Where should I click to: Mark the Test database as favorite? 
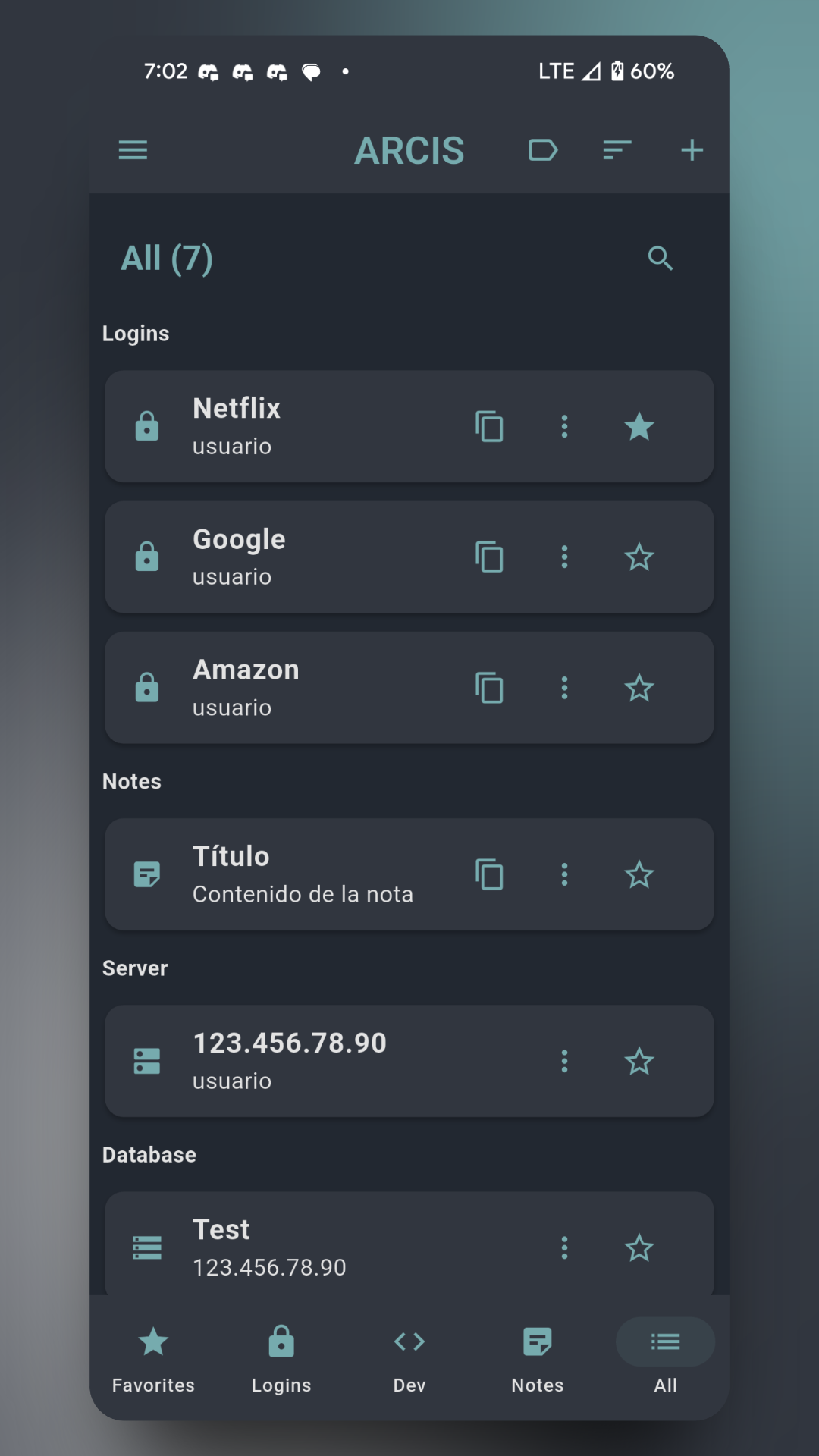tap(639, 1247)
